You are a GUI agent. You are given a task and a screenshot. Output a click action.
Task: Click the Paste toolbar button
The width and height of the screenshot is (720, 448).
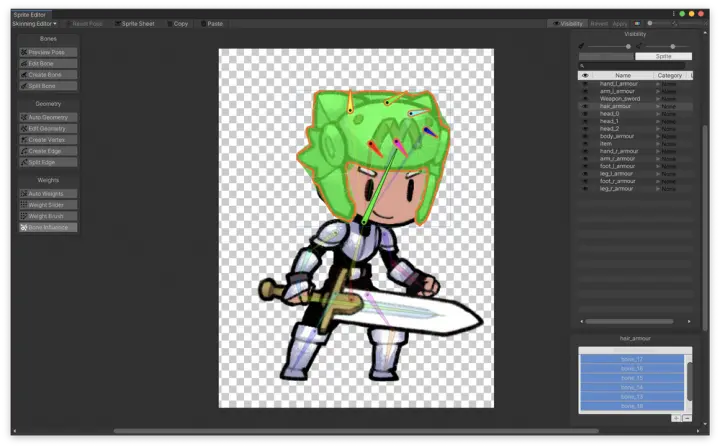click(212, 23)
